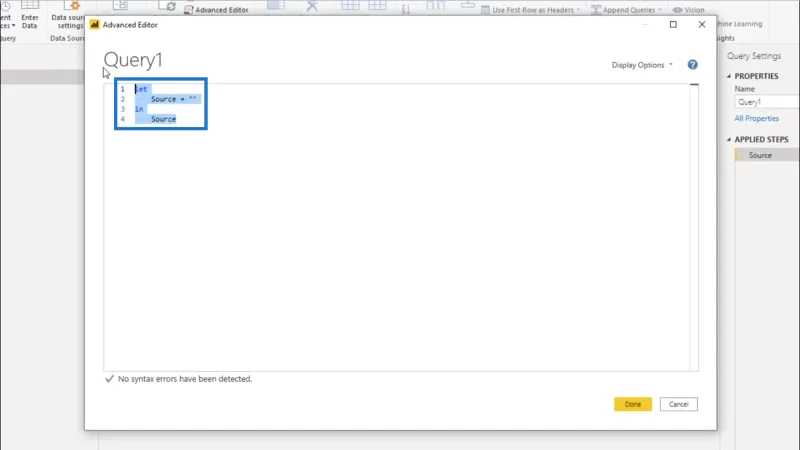This screenshot has width=800, height=450.
Task: Click the Done button
Action: 633,404
